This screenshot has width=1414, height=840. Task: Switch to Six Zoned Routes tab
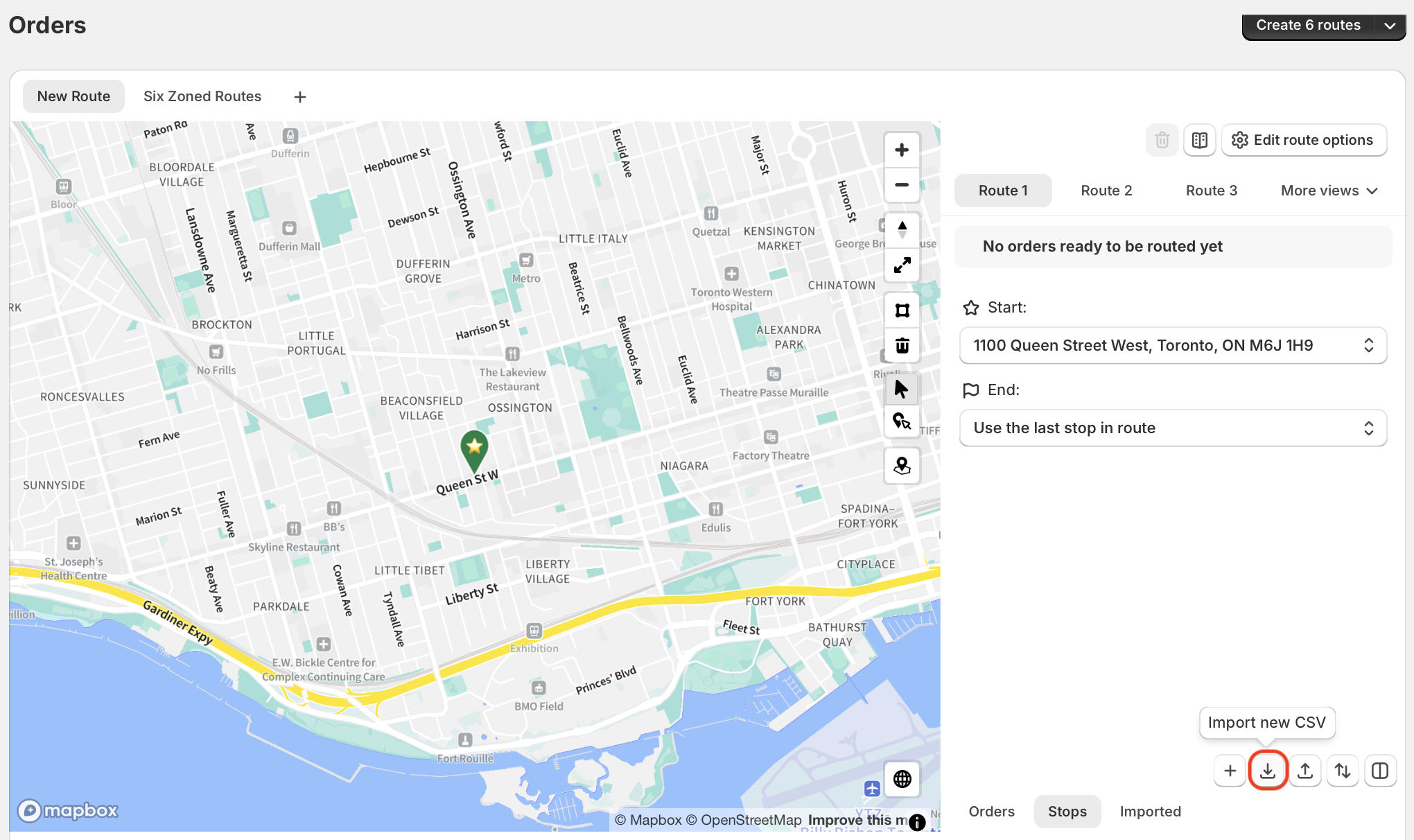(x=202, y=96)
